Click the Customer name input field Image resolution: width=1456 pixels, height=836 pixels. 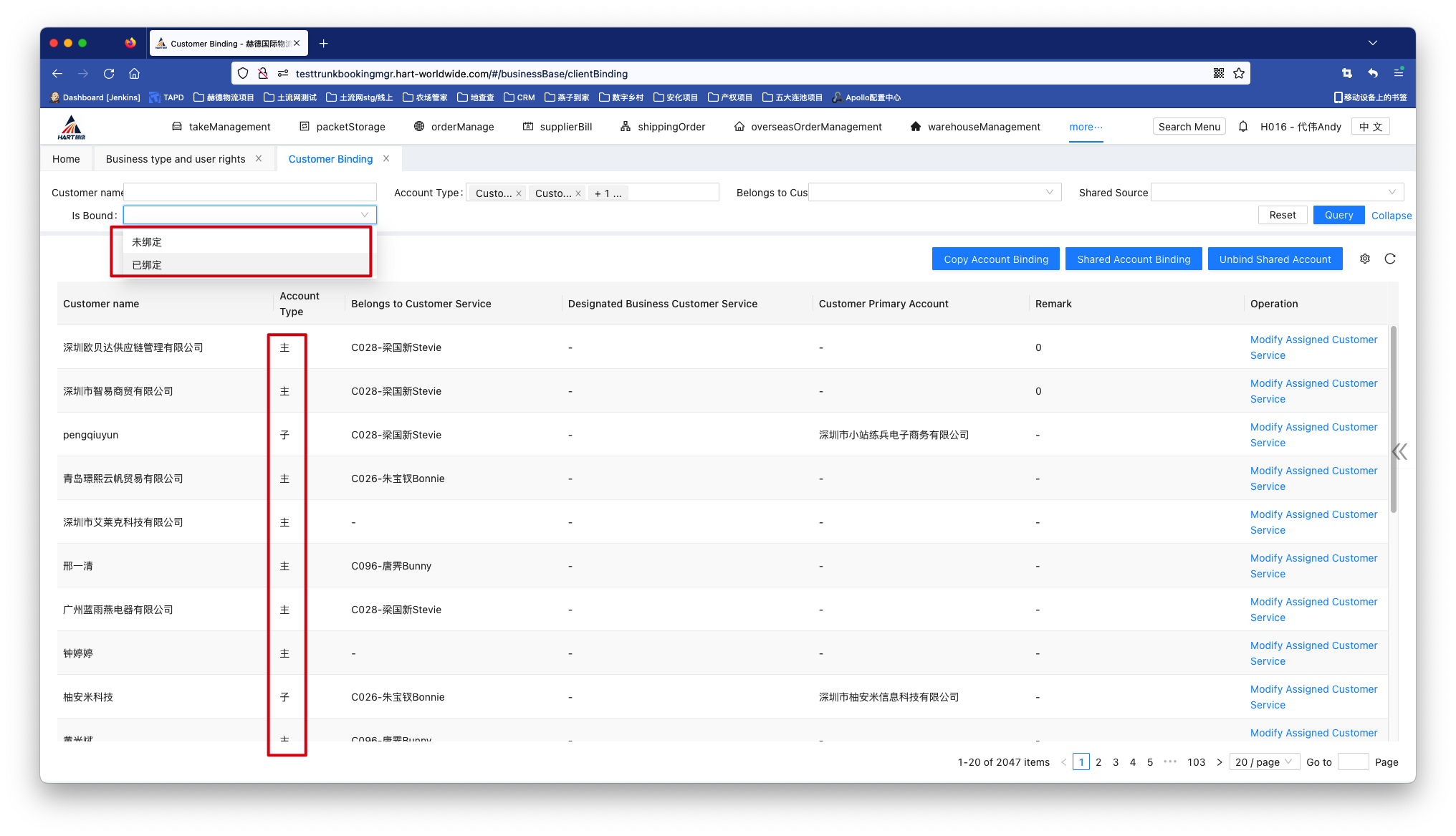pyautogui.click(x=250, y=192)
